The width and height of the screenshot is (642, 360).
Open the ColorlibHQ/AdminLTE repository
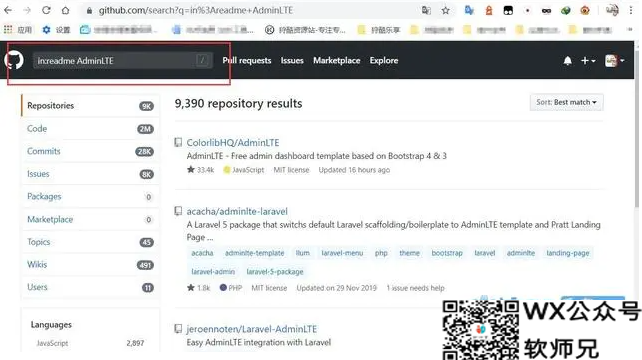(x=233, y=143)
